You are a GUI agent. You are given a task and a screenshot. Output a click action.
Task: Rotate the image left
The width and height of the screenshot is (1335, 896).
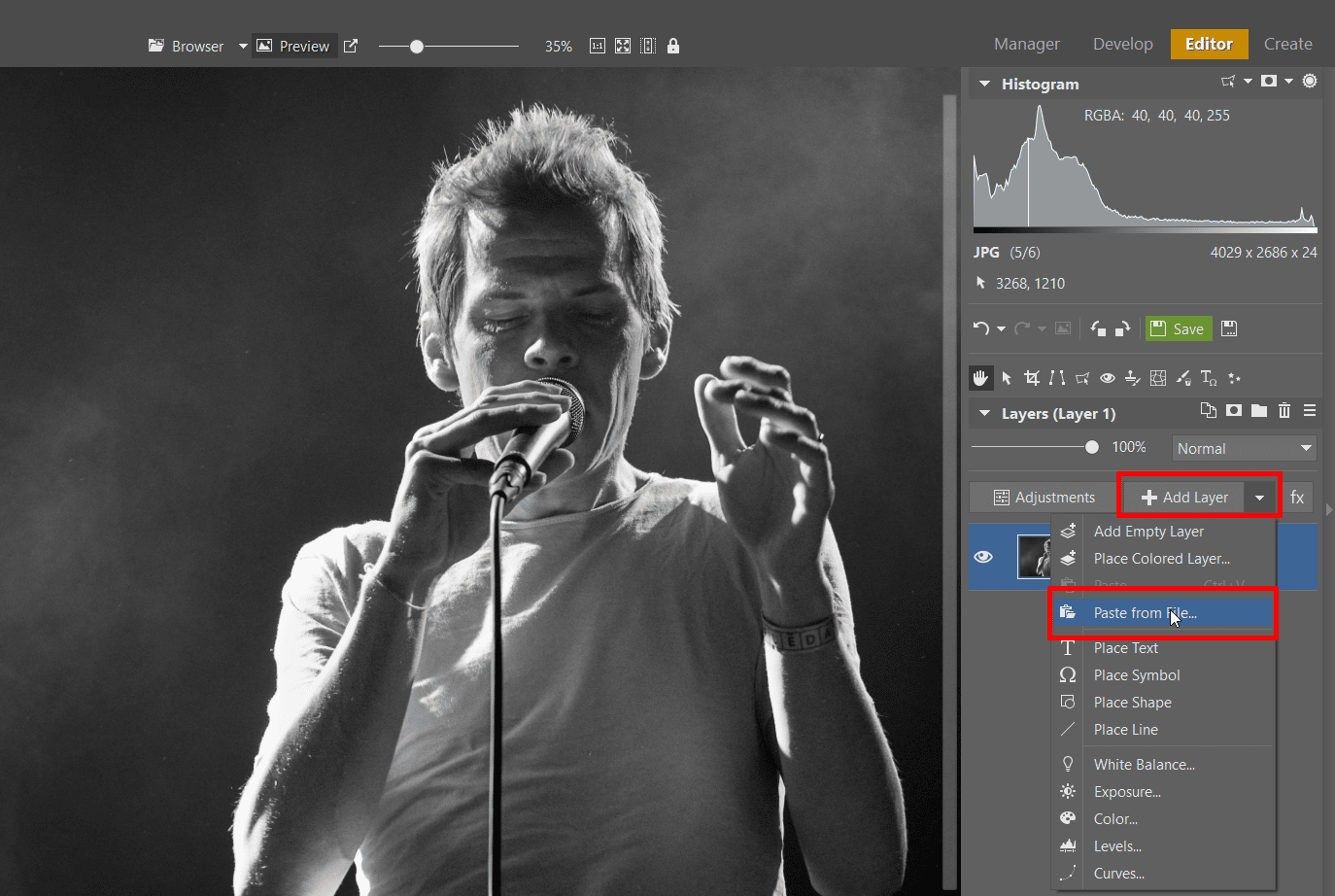pos(1098,328)
